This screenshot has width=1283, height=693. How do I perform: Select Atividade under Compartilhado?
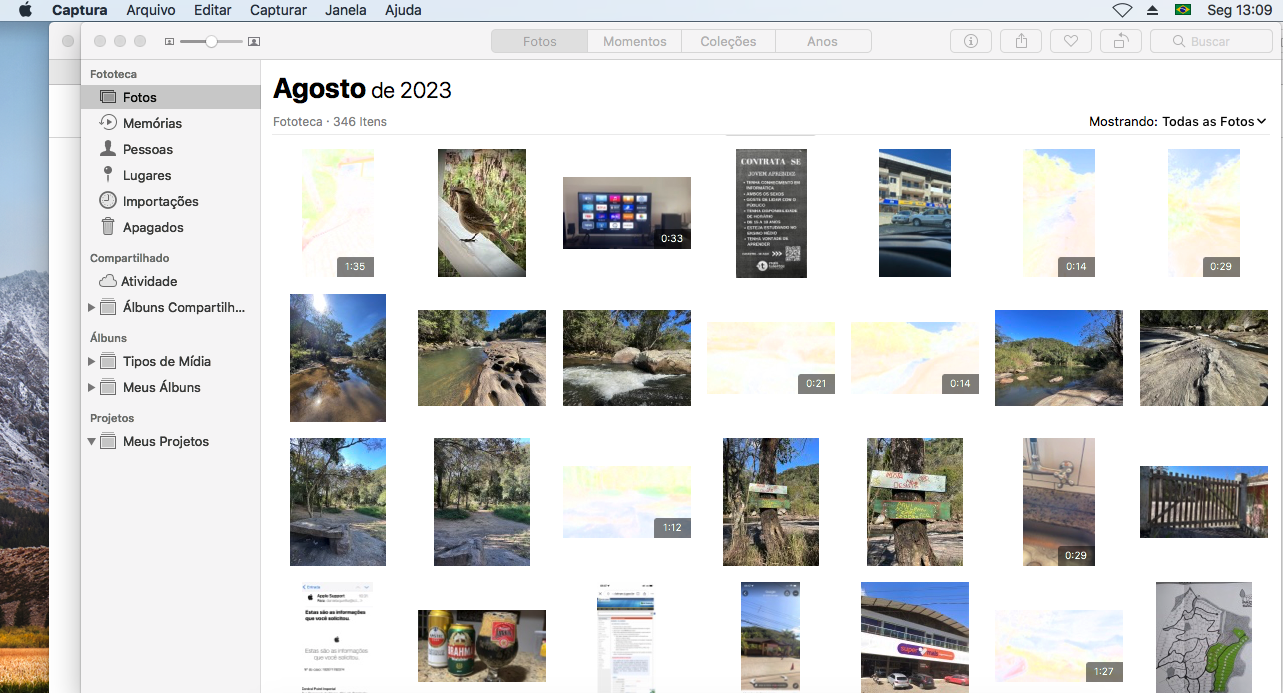[x=149, y=281]
